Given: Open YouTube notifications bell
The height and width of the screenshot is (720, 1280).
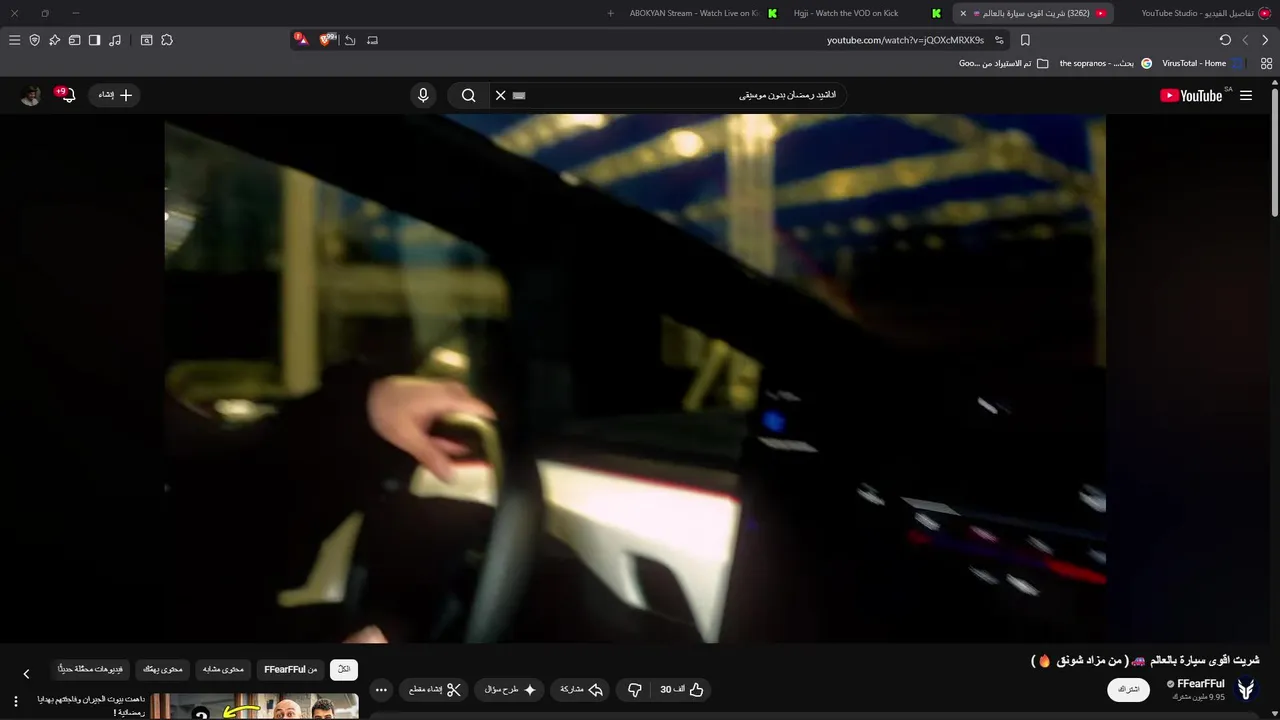Looking at the screenshot, I should [67, 95].
